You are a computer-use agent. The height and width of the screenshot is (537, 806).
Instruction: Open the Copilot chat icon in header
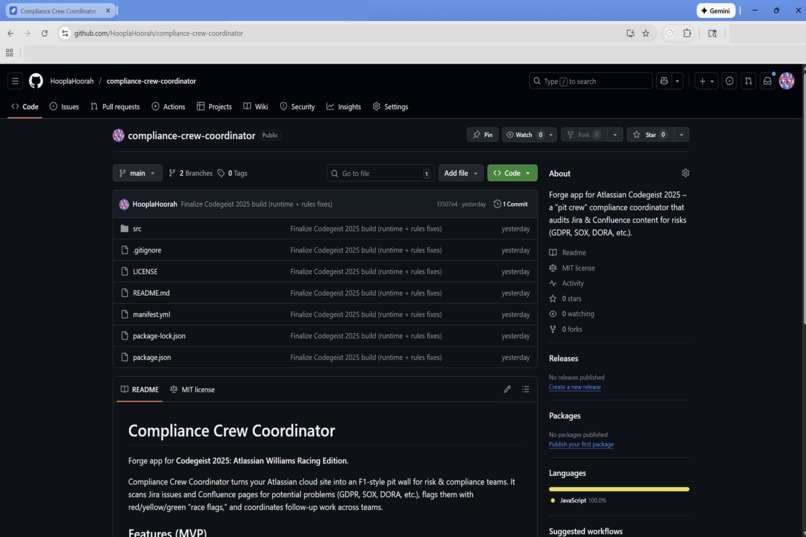pyautogui.click(x=664, y=81)
